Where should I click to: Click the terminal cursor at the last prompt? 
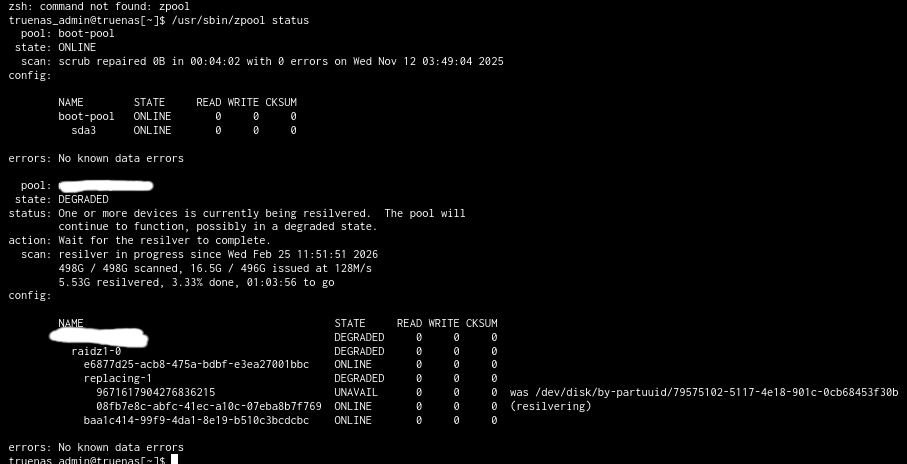point(174,460)
